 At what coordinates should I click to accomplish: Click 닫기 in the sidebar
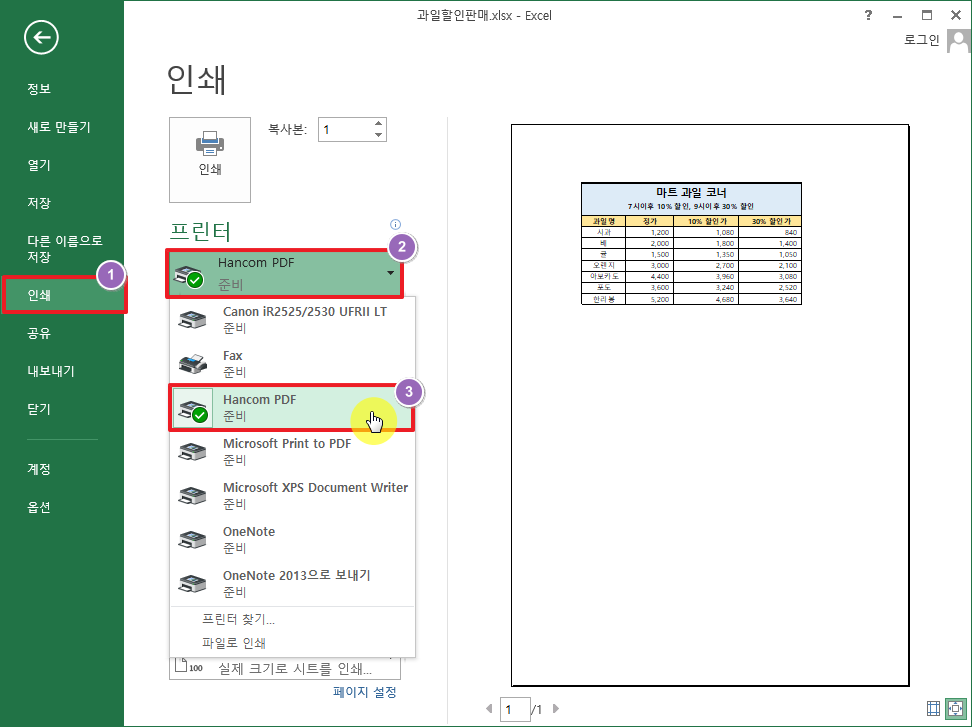38,409
